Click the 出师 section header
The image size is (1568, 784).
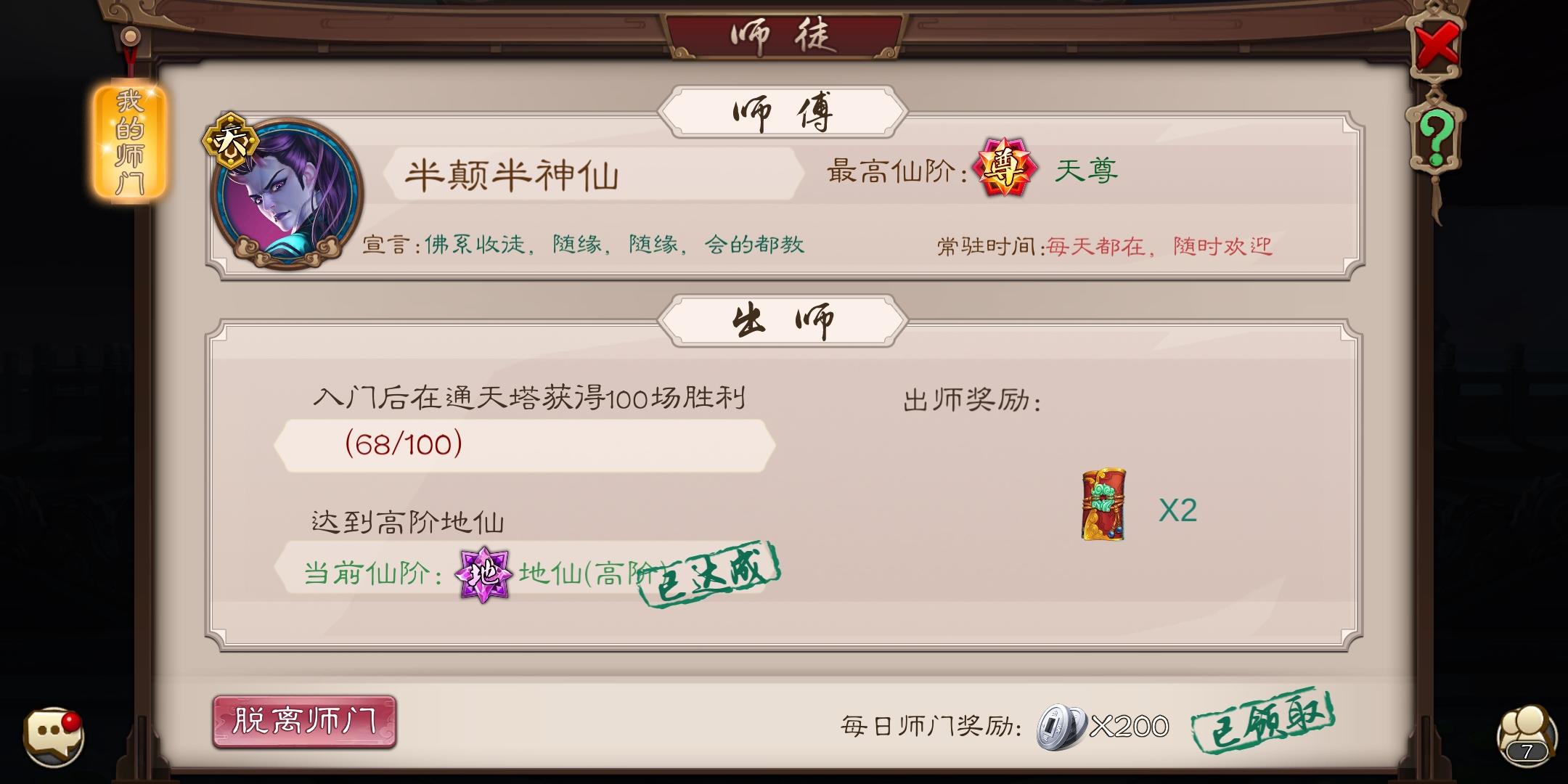783,320
